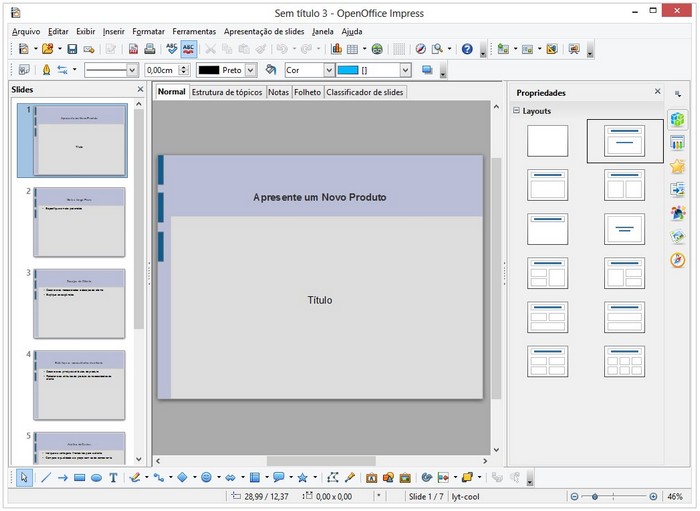The width and height of the screenshot is (700, 511).
Task: Switch to Estrutura de tópicos tab
Action: 227,92
